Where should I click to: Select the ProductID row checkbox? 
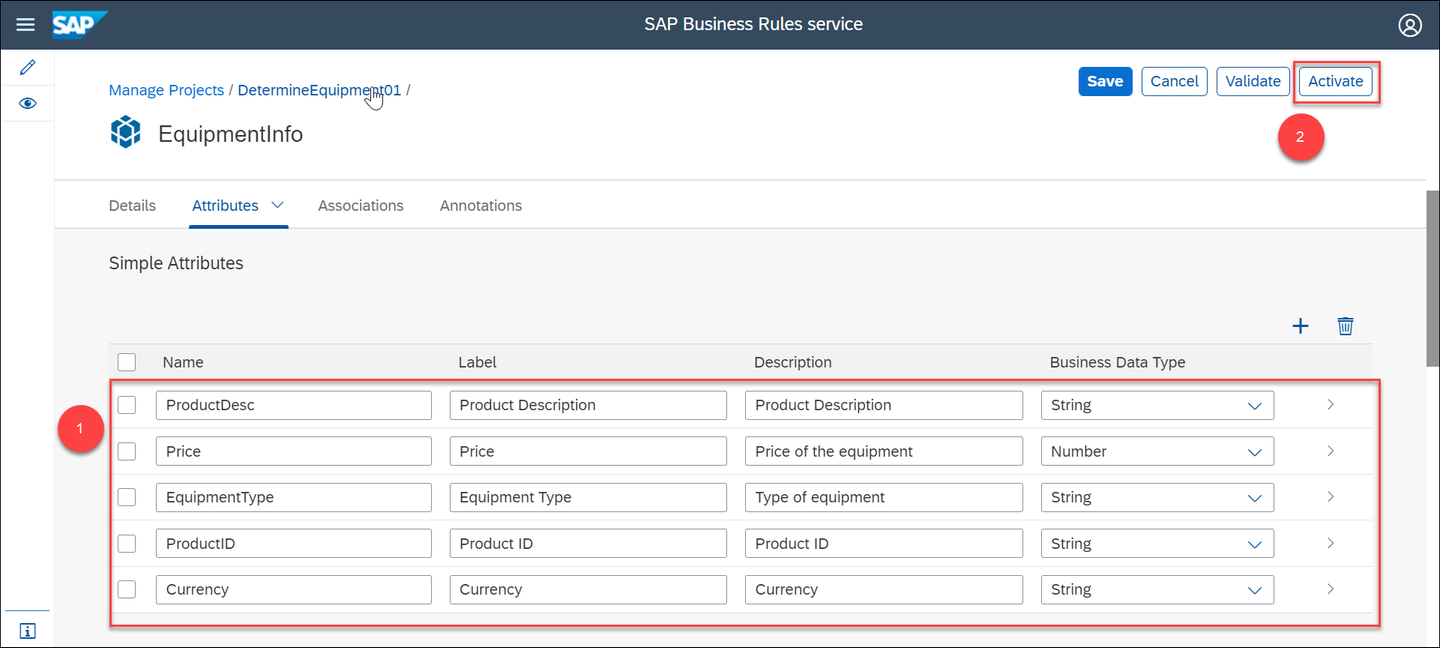click(x=127, y=543)
